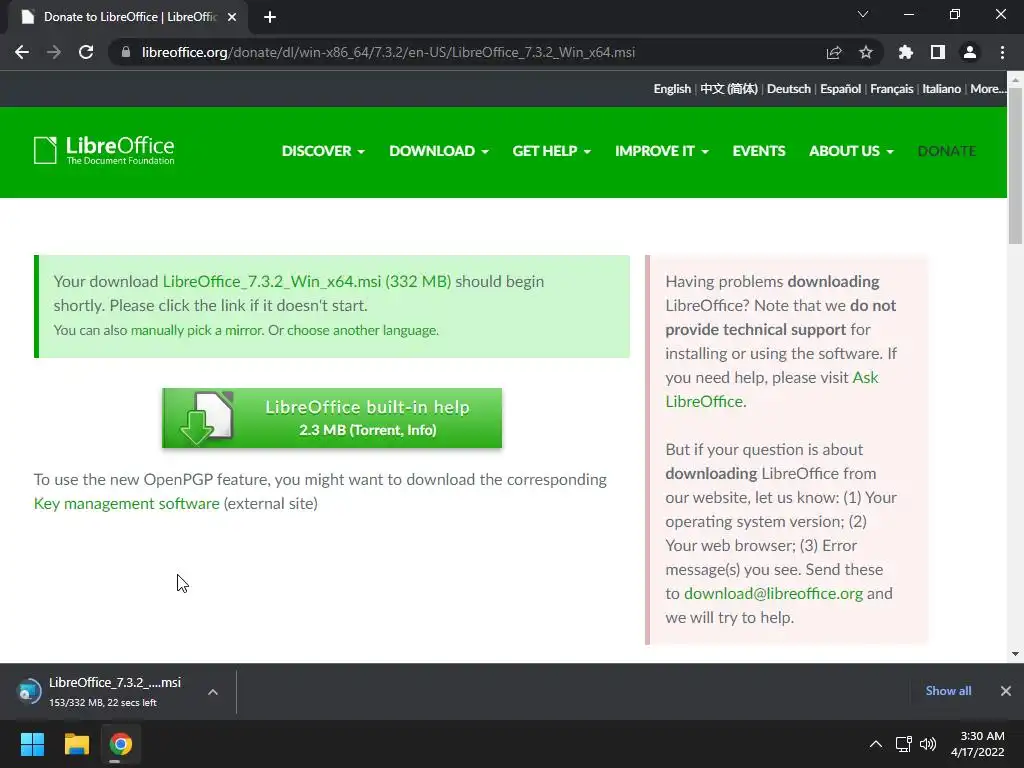Open the clock and date panel
Viewport: 1024px width, 768px height.
pos(978,744)
